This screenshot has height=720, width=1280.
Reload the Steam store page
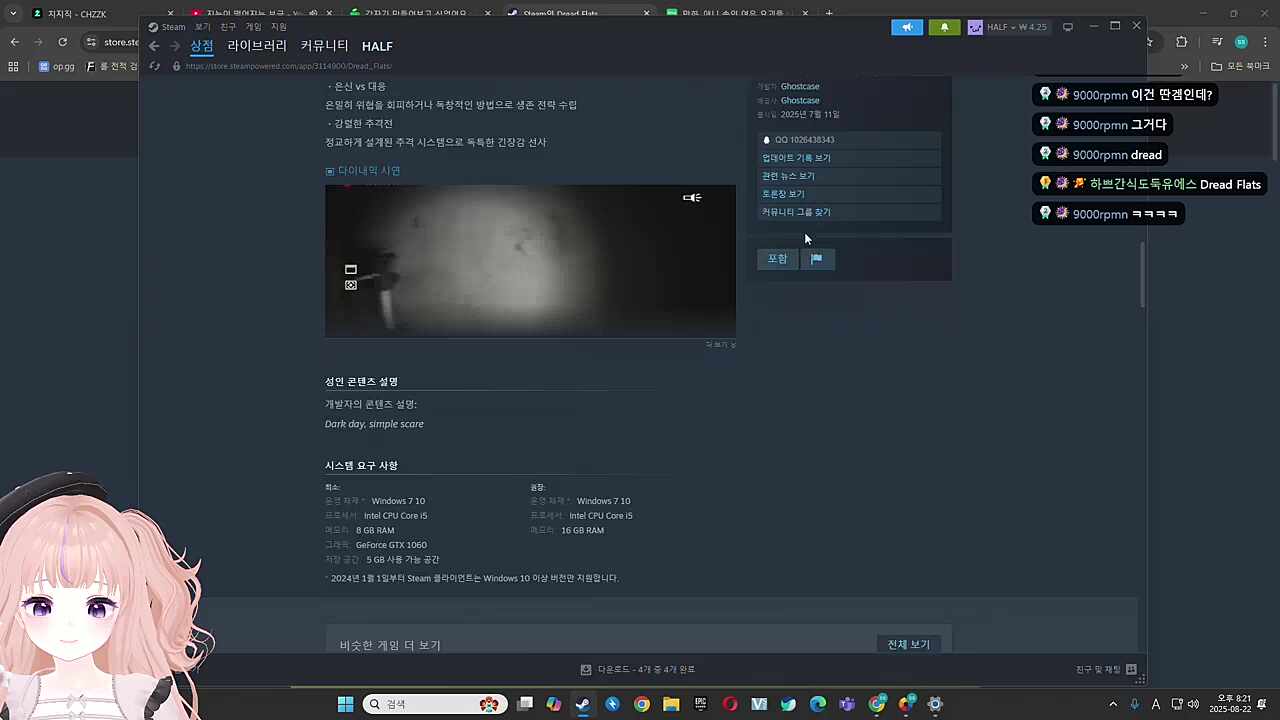[x=155, y=66]
